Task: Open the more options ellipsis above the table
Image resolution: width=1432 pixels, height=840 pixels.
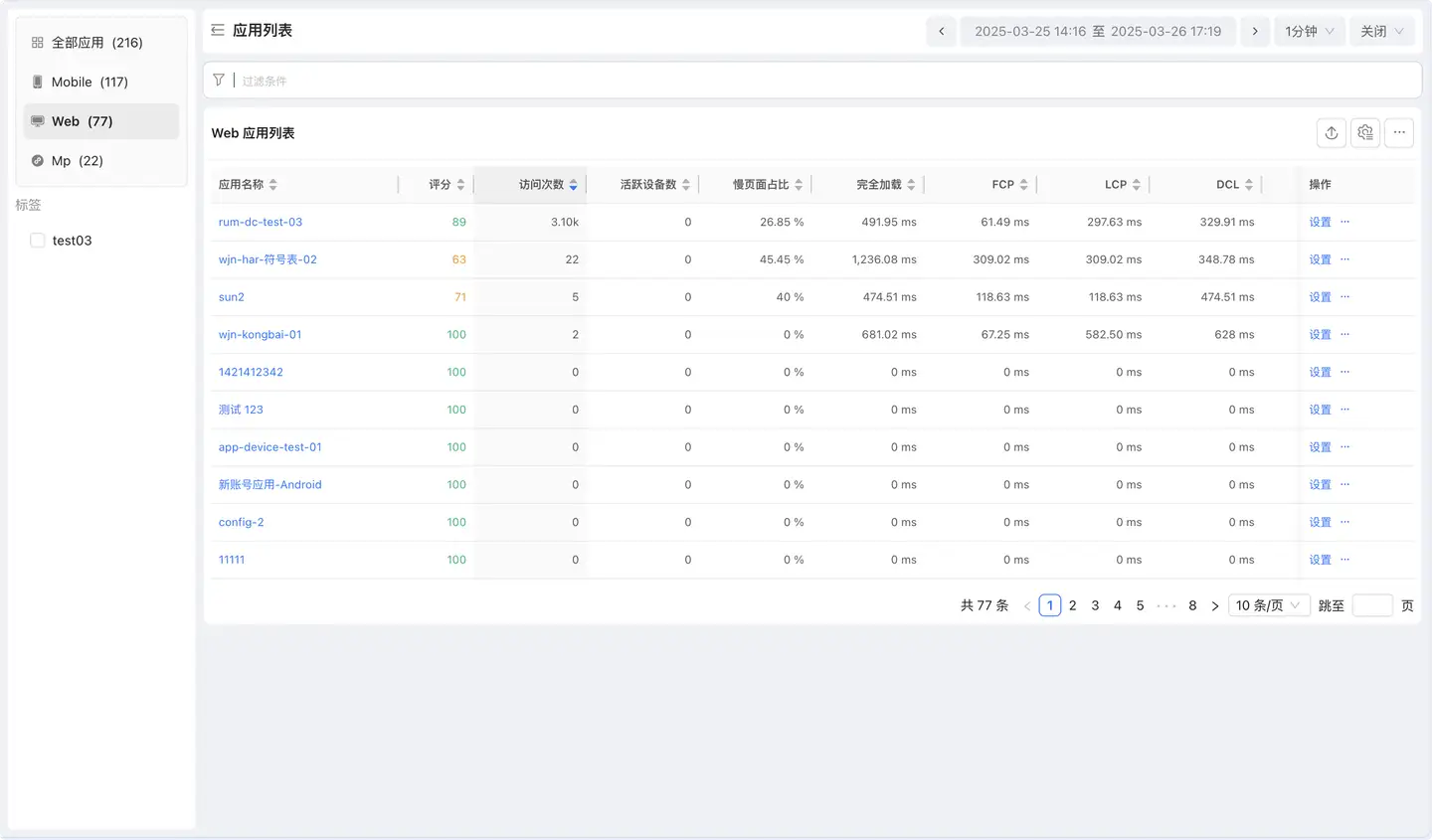Action: click(1399, 132)
